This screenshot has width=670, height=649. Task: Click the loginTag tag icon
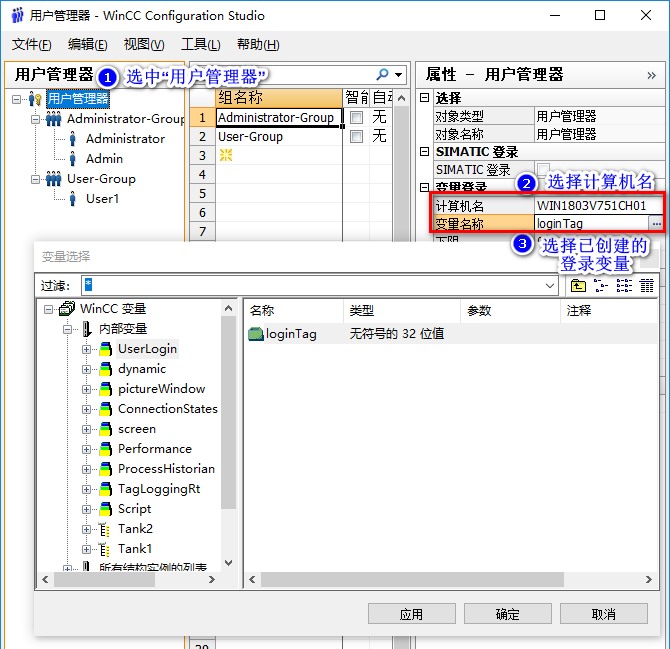click(256, 334)
